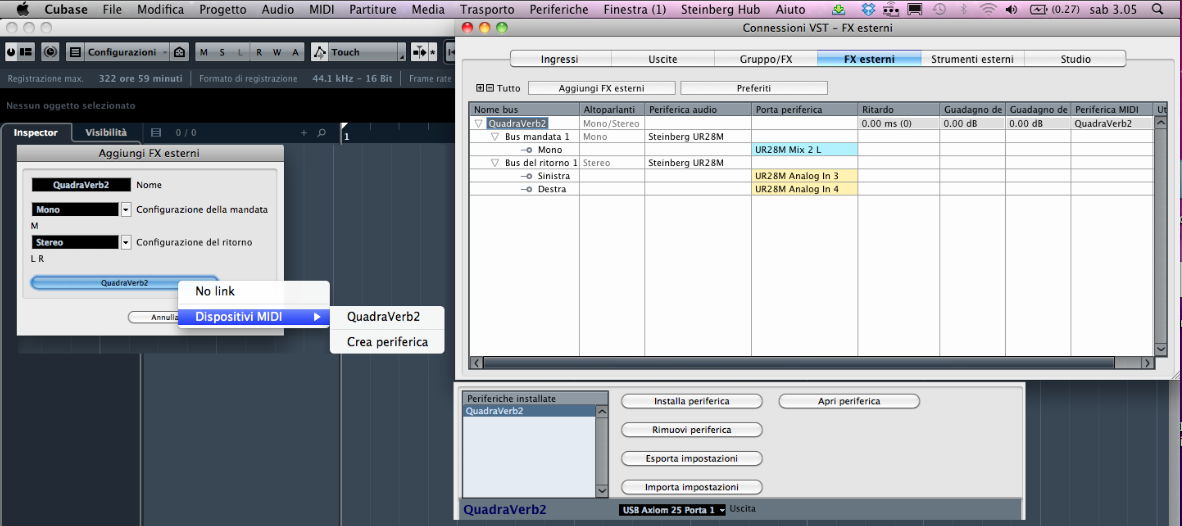Viewport: 1182px width, 526px height.
Task: Click the plus add-track icon
Action: pyautogui.click(x=304, y=133)
